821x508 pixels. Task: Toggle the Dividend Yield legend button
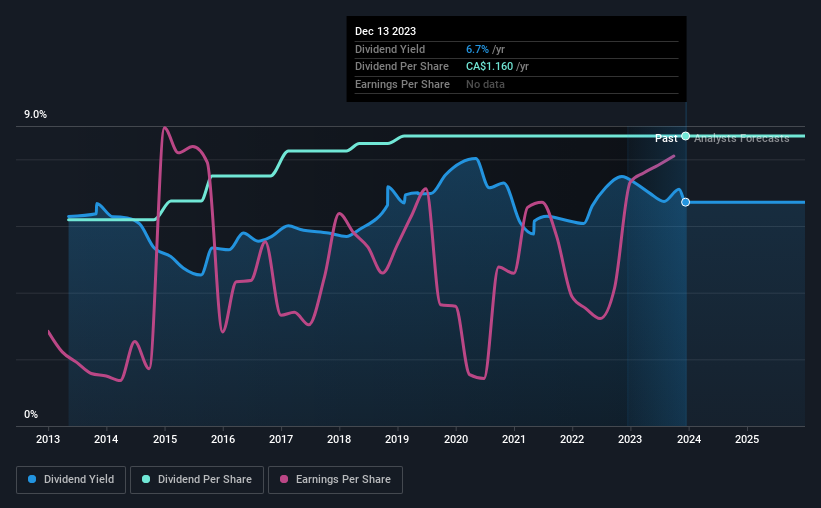(x=71, y=480)
